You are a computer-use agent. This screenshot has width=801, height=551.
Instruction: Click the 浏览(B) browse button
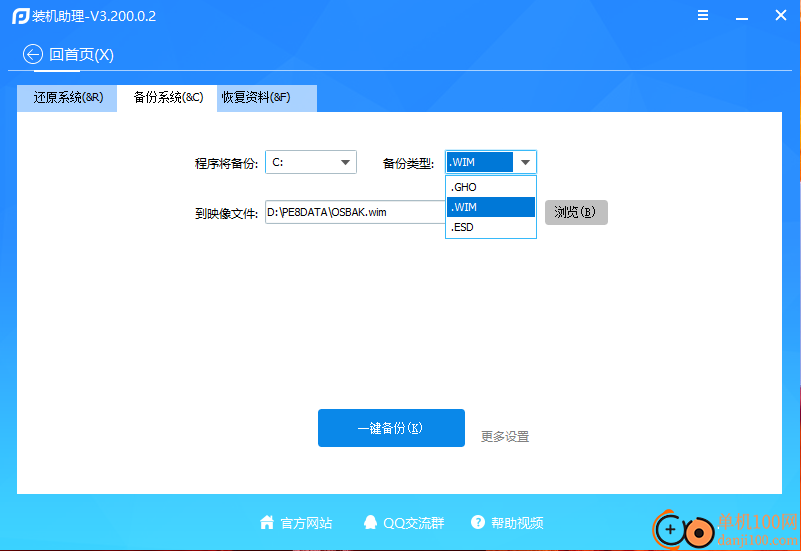(x=576, y=212)
